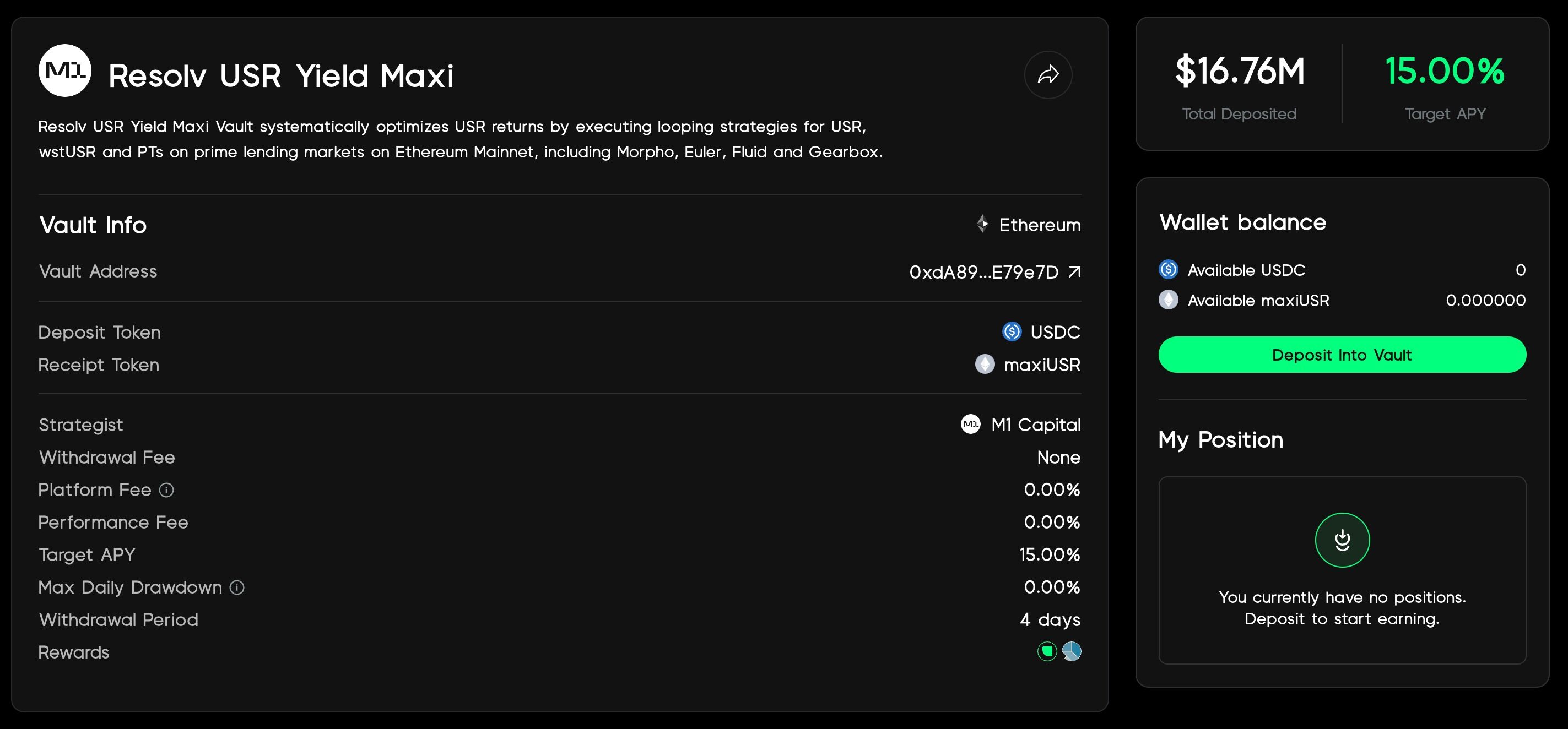Viewport: 1568px width, 729px height.
Task: Click the M1 logo beside vault title
Action: (x=65, y=70)
